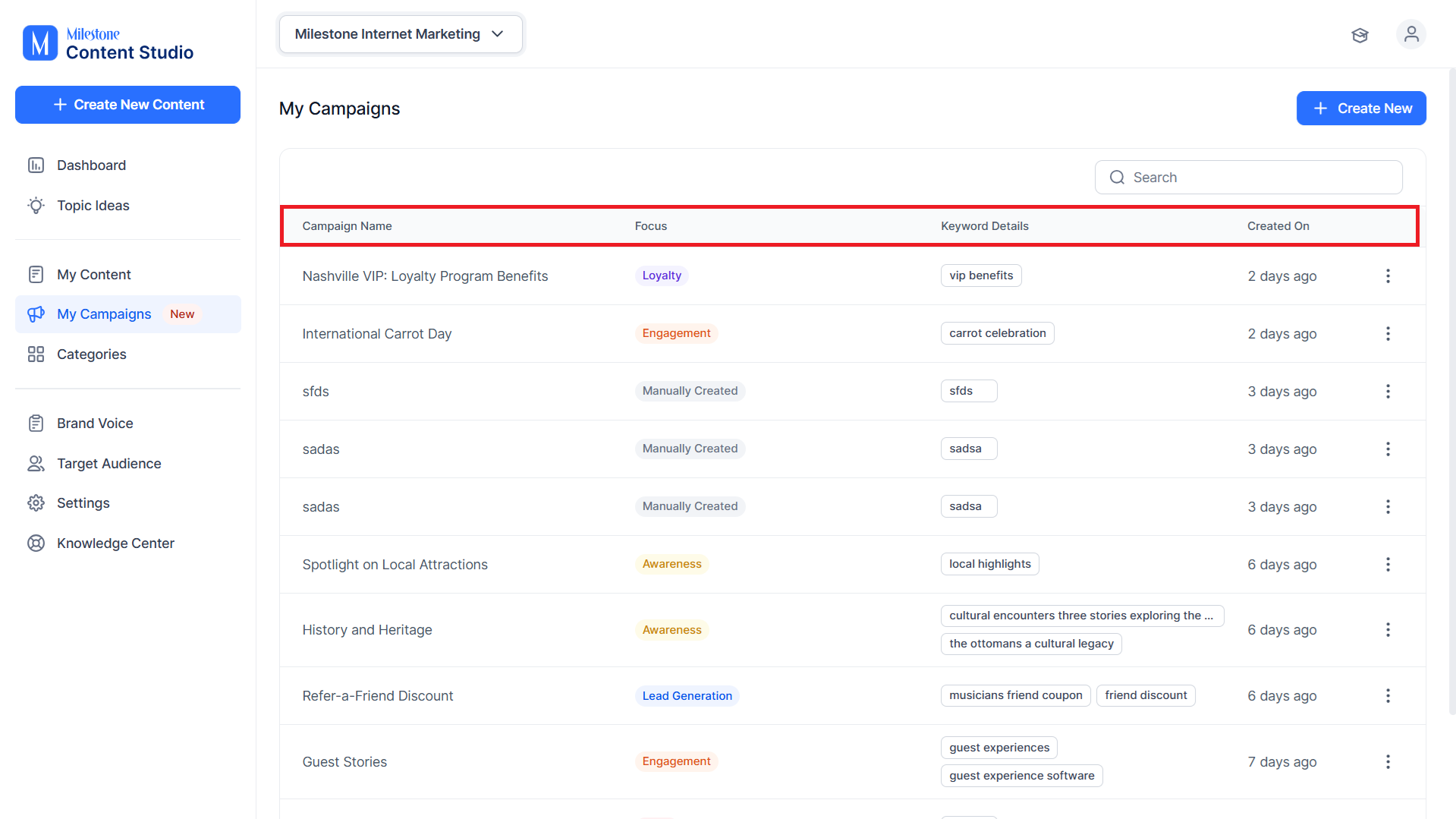Click the My Content document icon
The height and width of the screenshot is (819, 1456).
pyautogui.click(x=36, y=275)
